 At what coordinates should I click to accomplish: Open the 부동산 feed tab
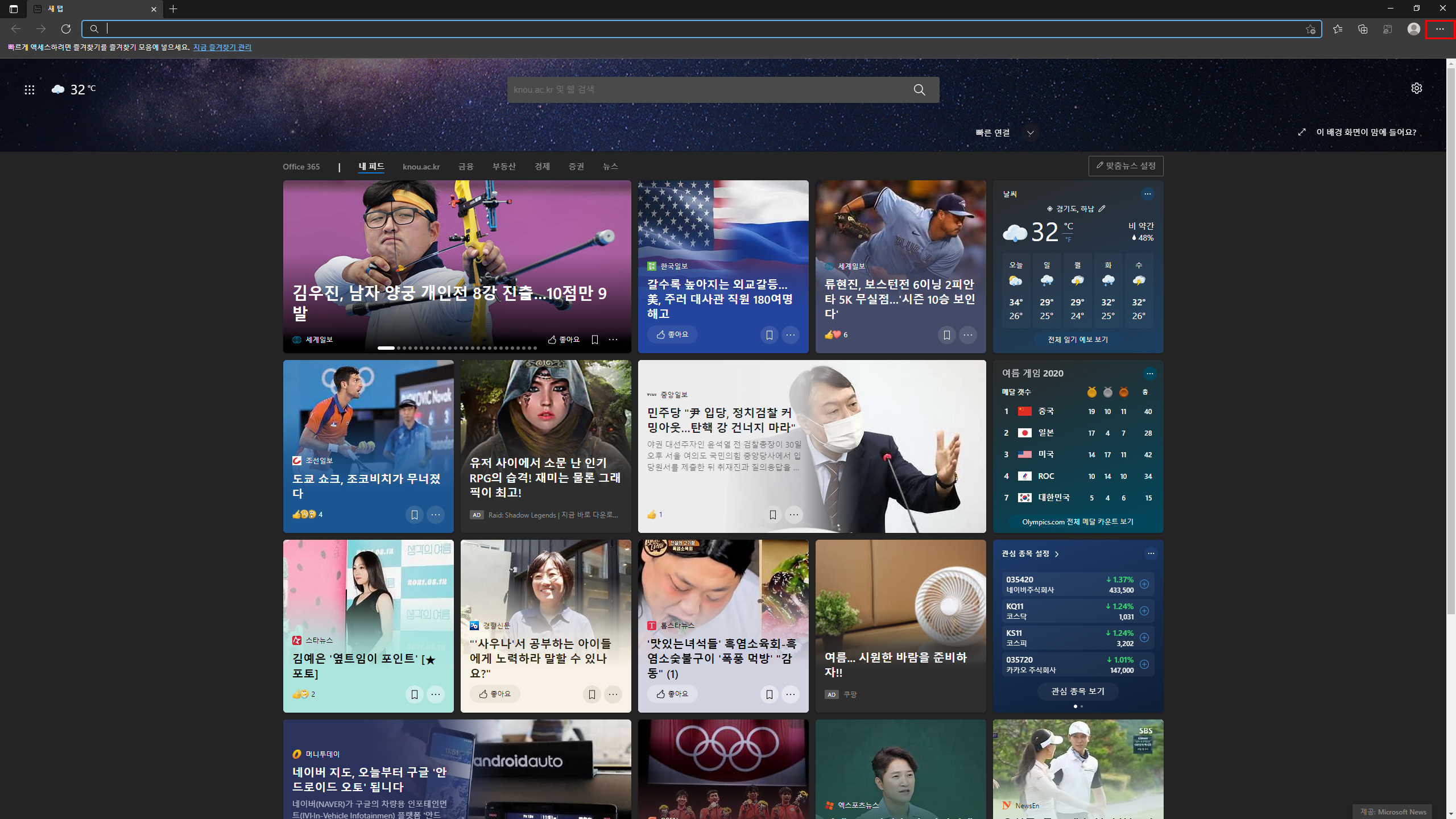pos(503,167)
